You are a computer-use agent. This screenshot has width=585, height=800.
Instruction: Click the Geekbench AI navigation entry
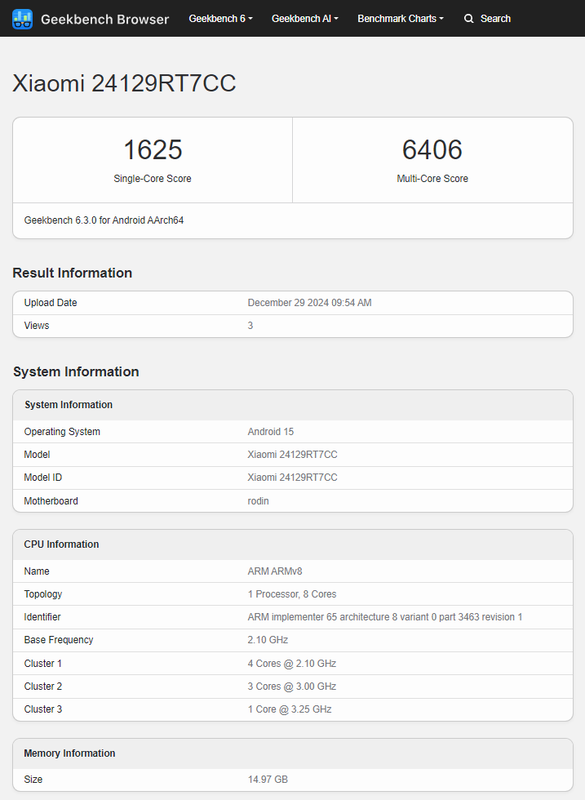click(x=302, y=18)
